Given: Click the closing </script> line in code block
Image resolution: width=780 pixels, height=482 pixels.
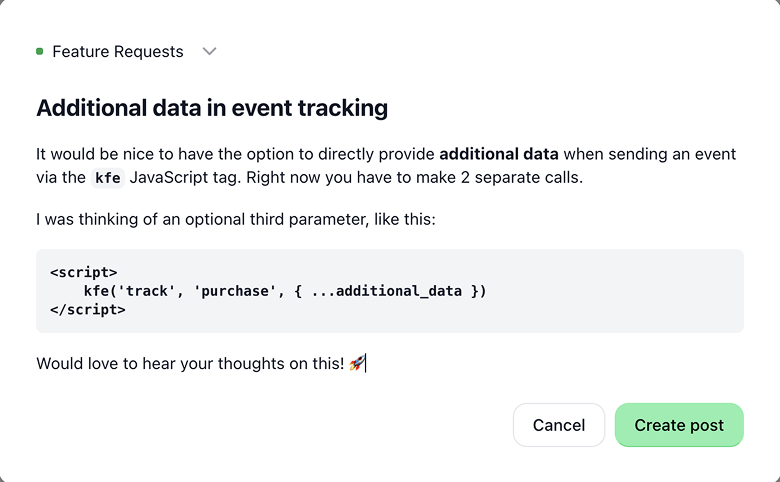Looking at the screenshot, I should click(88, 309).
